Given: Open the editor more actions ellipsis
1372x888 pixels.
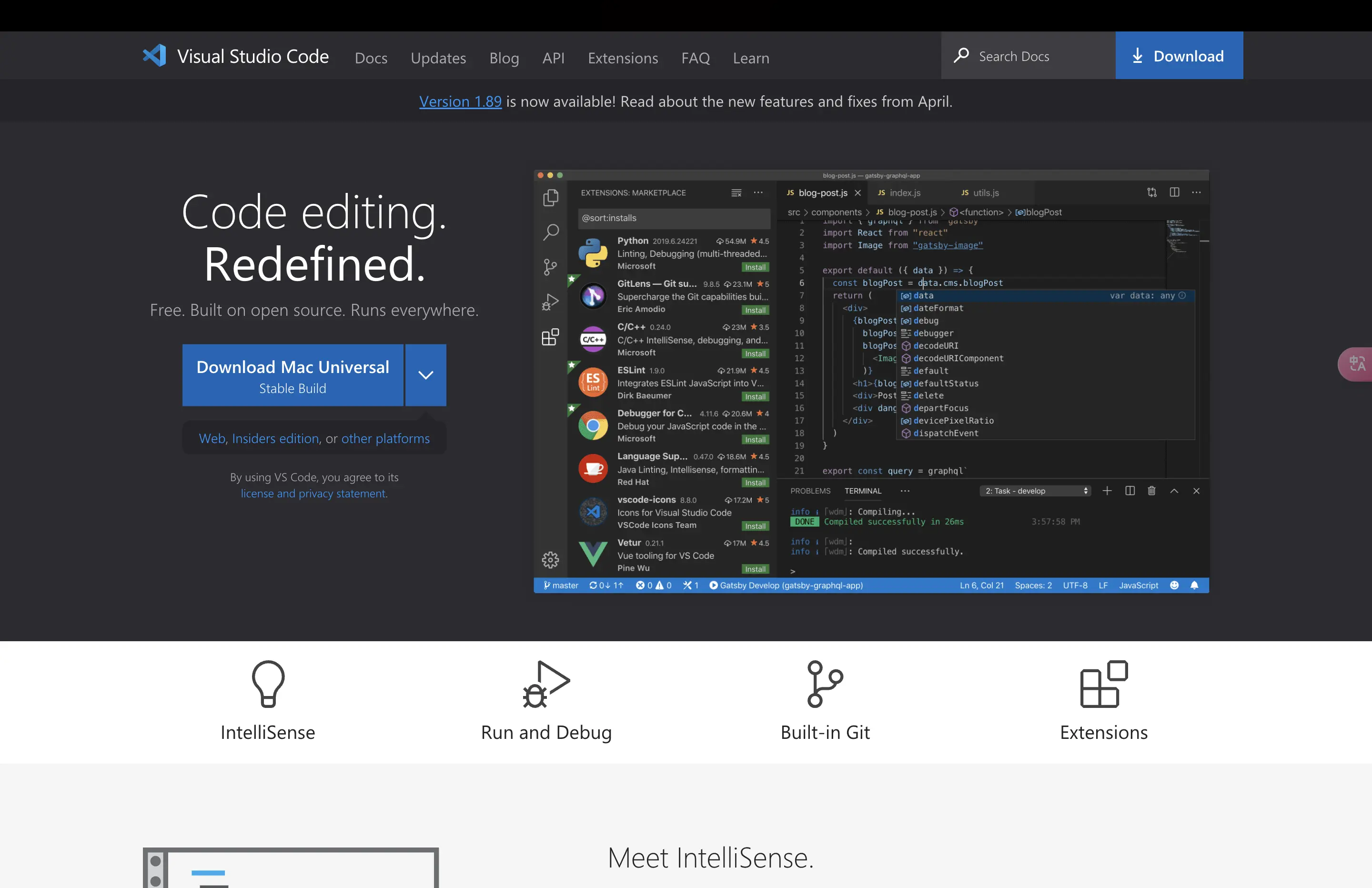Looking at the screenshot, I should 1196,192.
